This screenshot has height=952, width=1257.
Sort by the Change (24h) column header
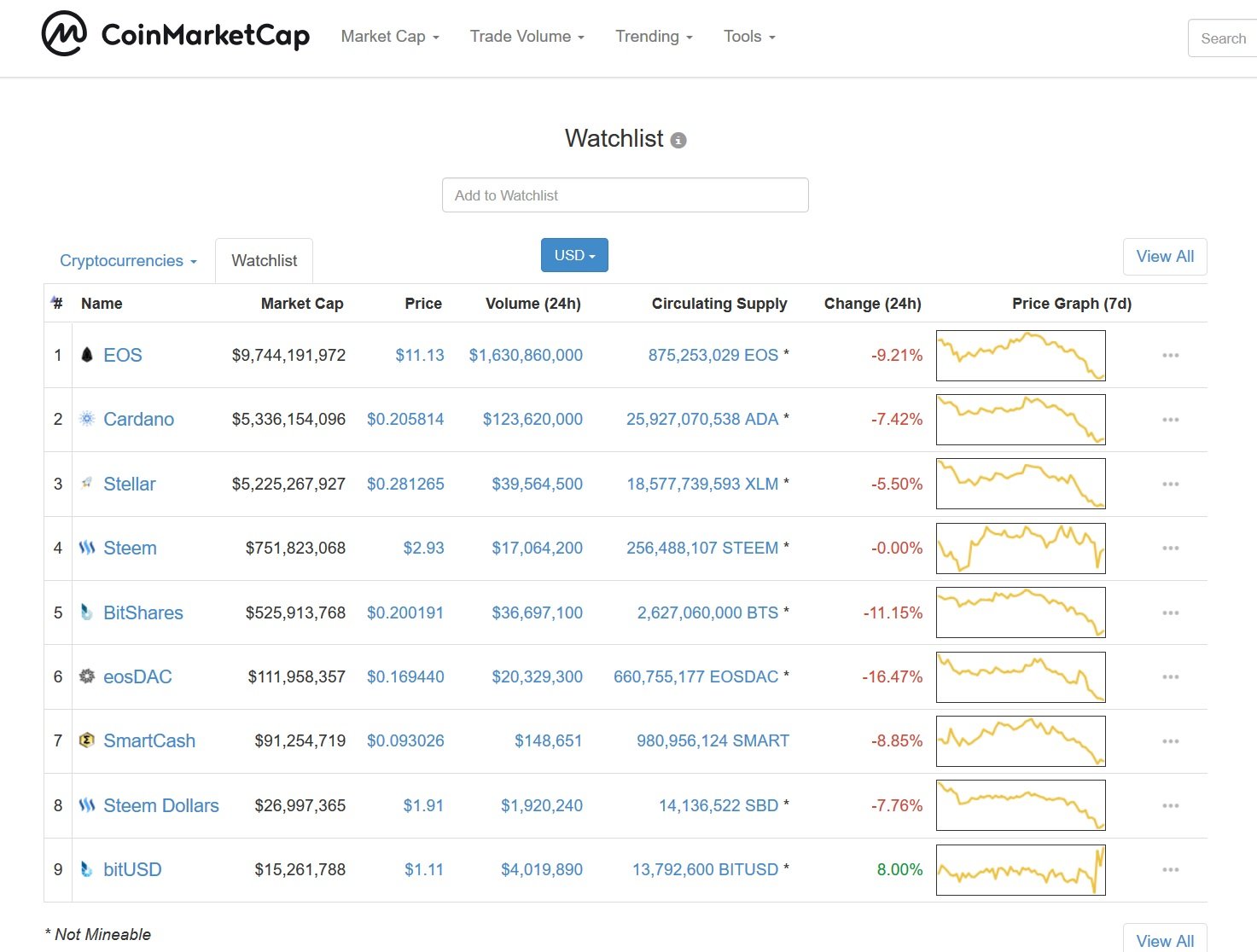[x=873, y=304]
